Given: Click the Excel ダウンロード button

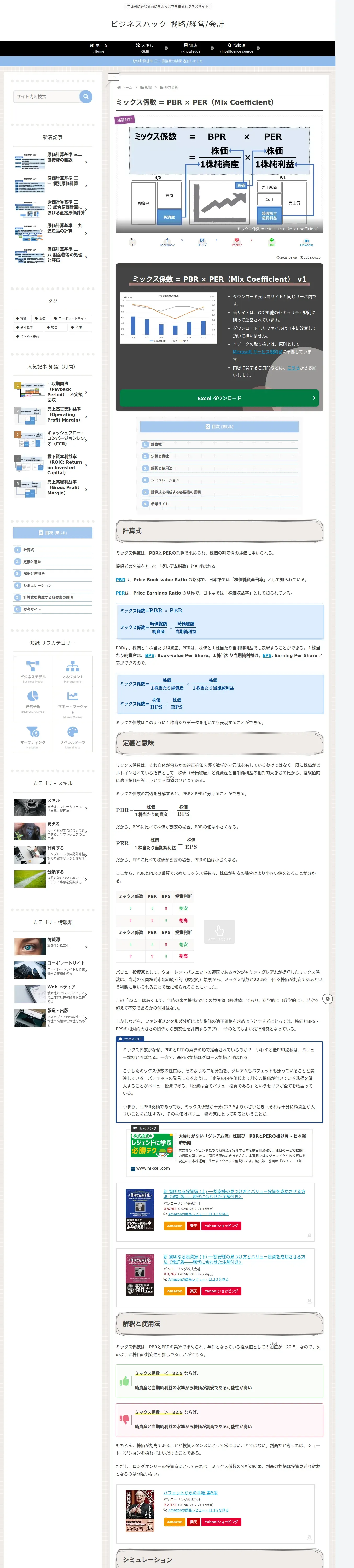Looking at the screenshot, I should [x=219, y=398].
